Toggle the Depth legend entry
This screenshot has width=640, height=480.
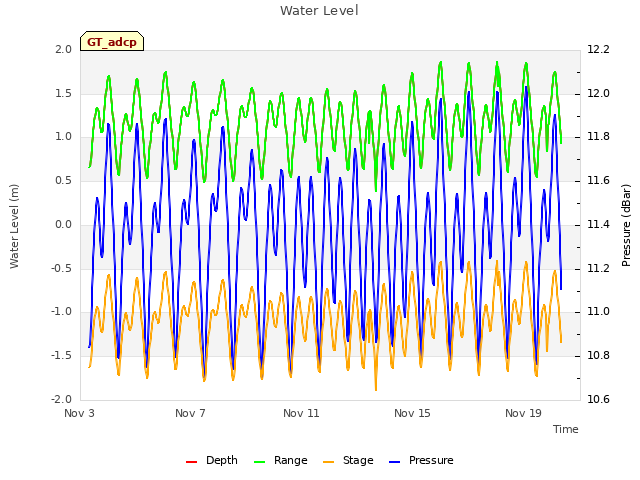211,460
